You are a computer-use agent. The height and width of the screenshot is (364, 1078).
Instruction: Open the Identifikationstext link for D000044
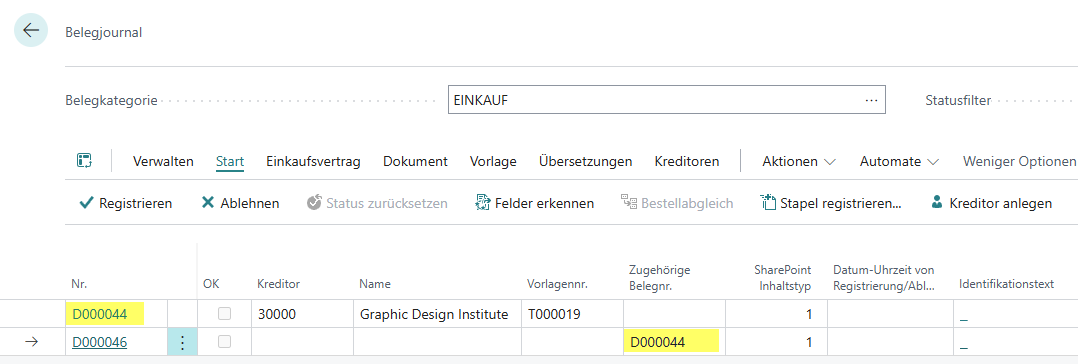click(963, 315)
